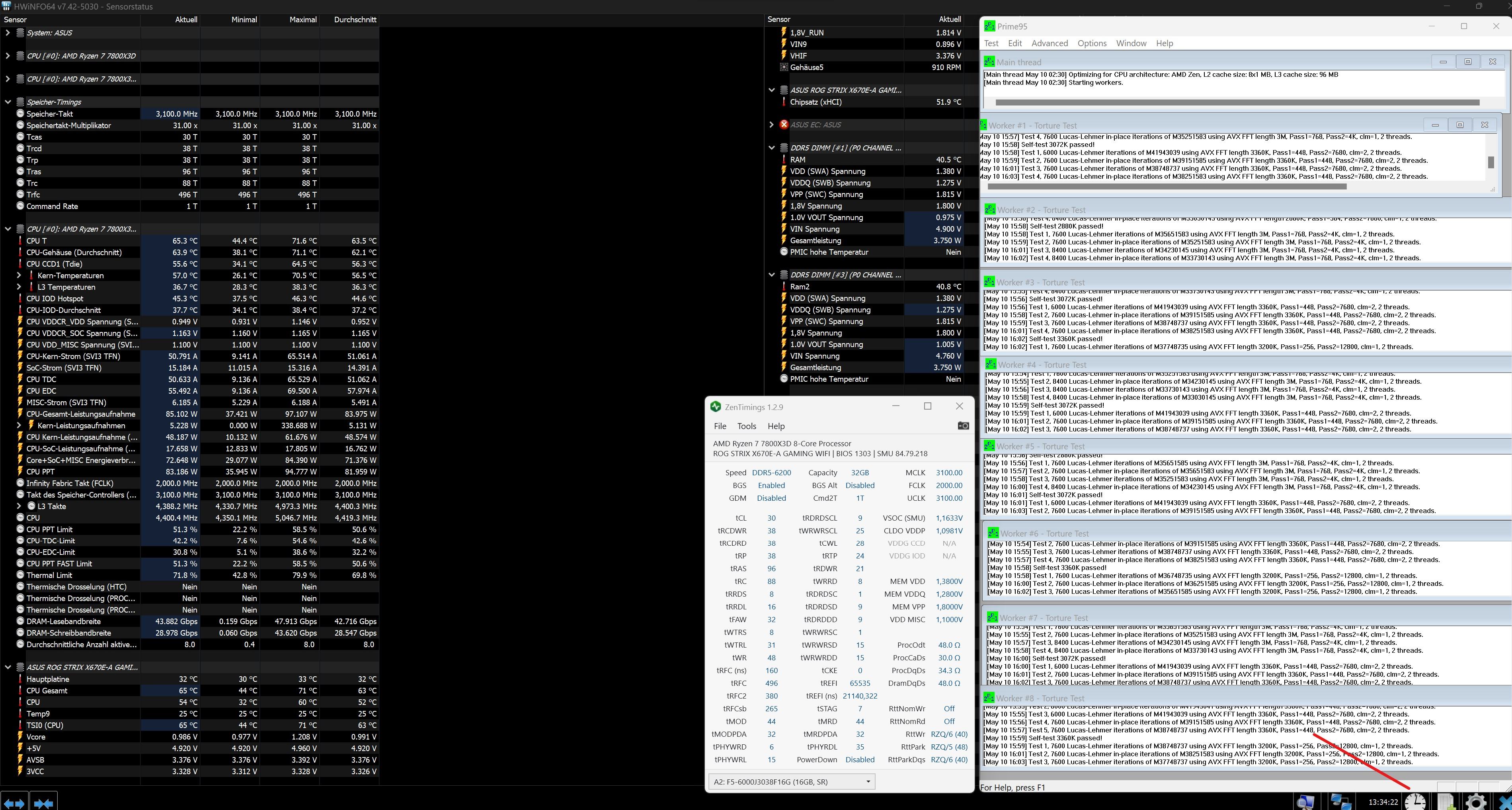Collapse the DDR5 DIMM [#1] sensor group
1512x810 pixels.
(771, 148)
